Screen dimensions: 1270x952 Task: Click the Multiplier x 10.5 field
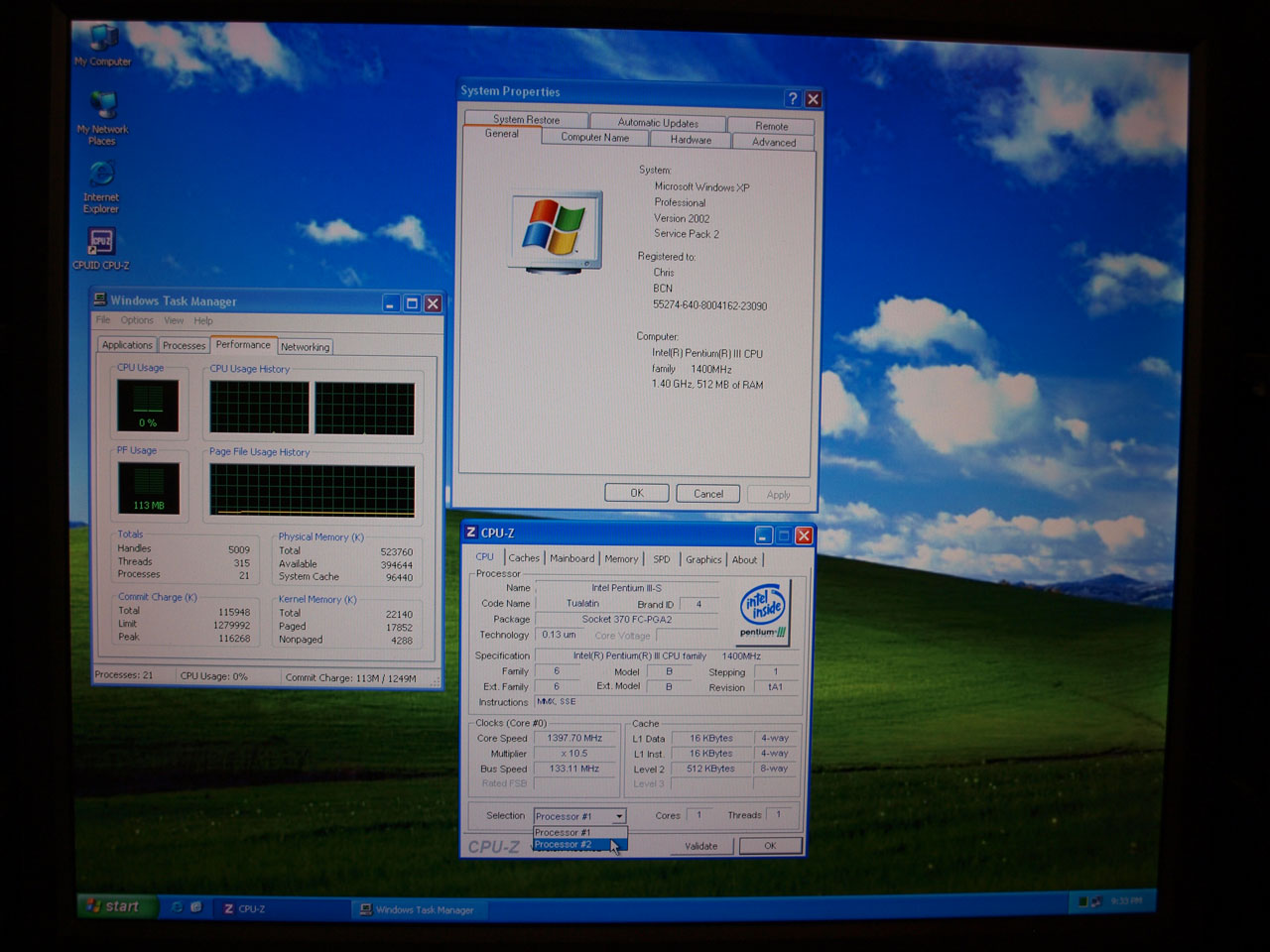click(x=573, y=754)
